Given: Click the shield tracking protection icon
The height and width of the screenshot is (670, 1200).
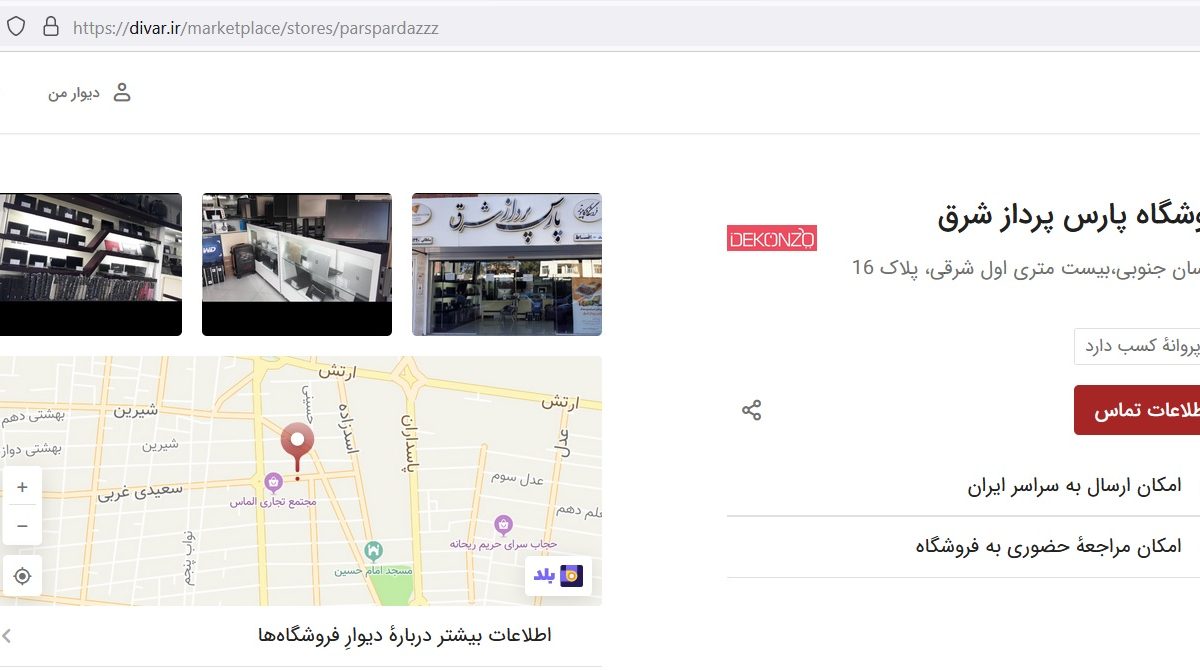Looking at the screenshot, I should tap(16, 27).
